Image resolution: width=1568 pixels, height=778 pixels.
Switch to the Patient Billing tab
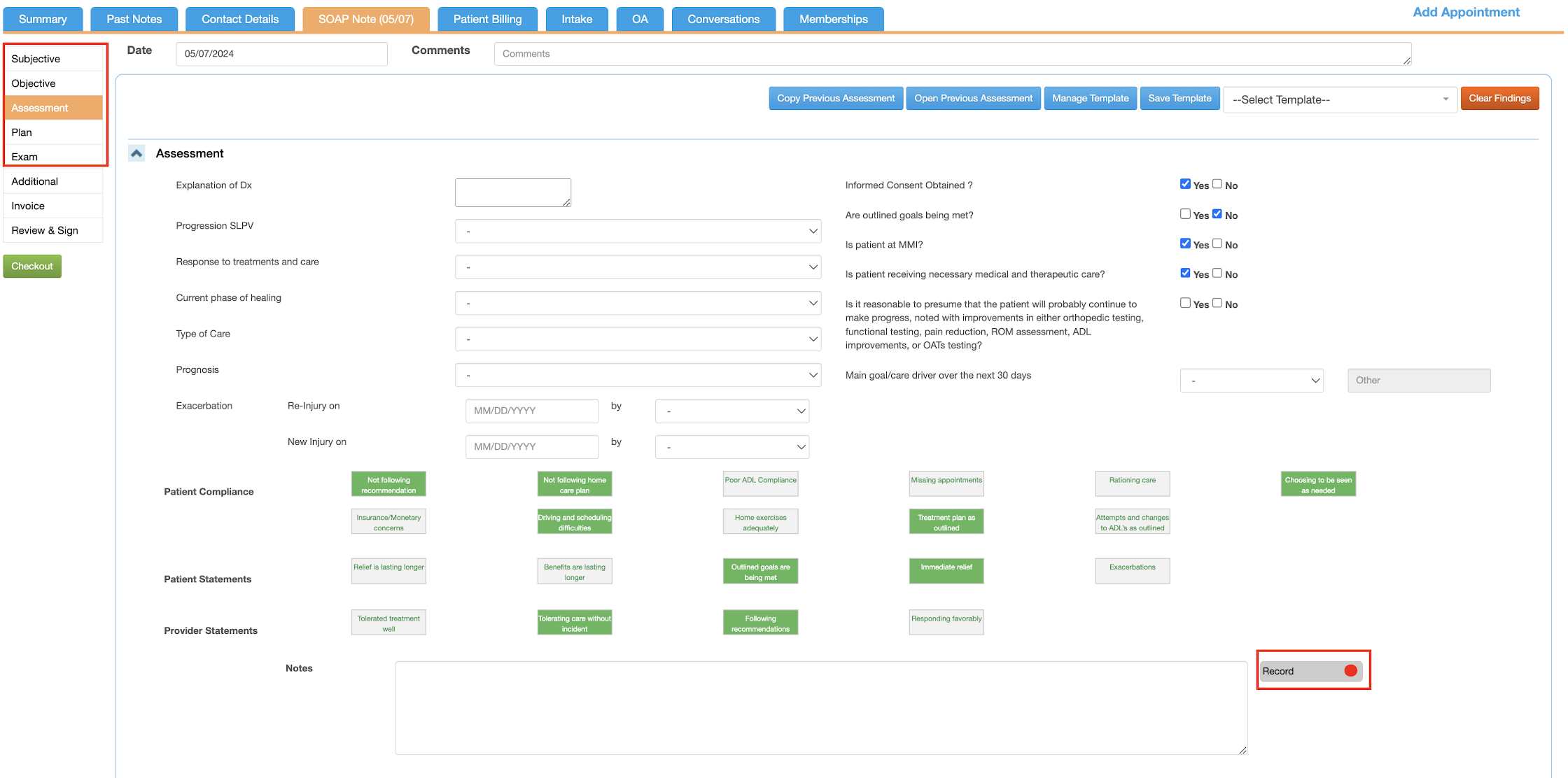point(487,19)
